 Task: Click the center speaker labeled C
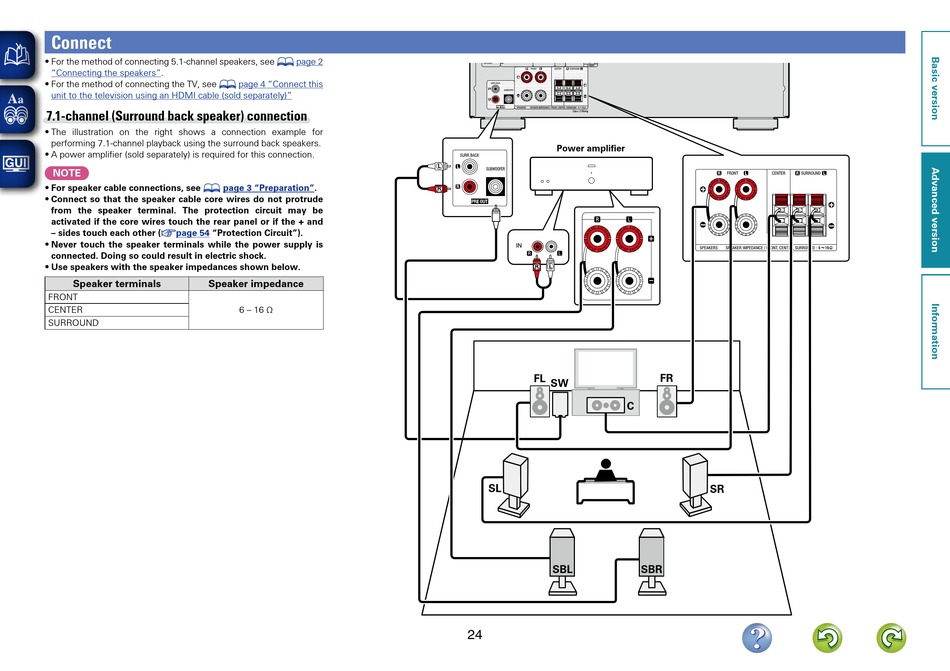click(x=606, y=405)
